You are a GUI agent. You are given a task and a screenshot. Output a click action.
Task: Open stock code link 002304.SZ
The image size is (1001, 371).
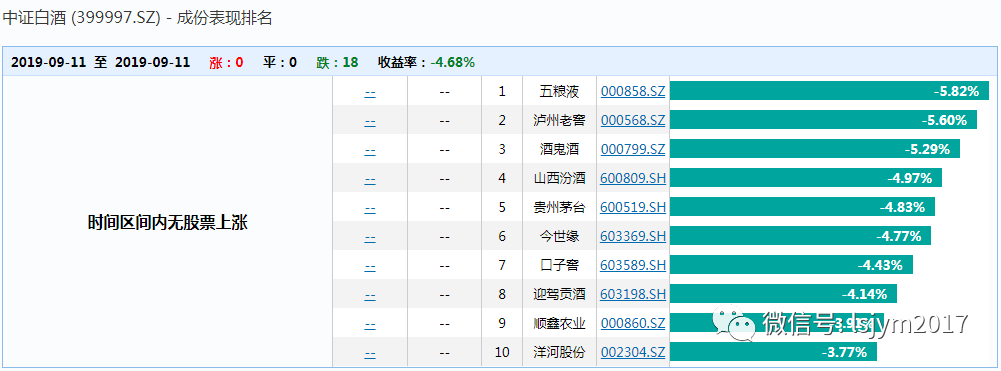(x=633, y=352)
